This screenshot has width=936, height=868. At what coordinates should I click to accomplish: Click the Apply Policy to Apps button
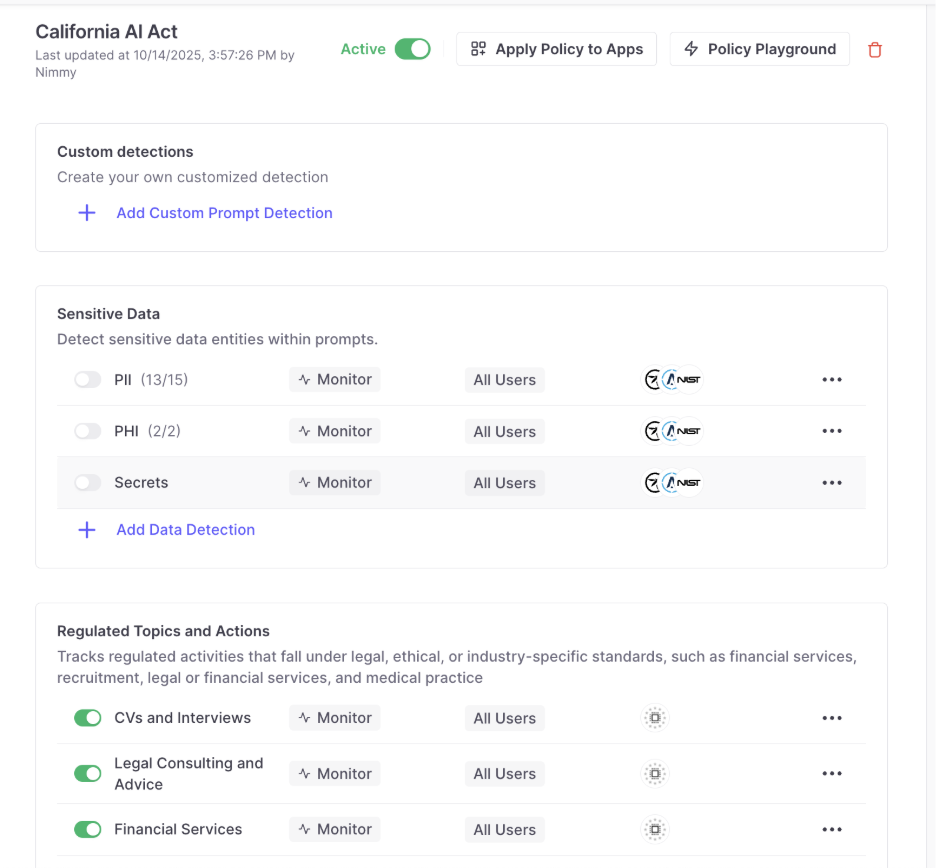pyautogui.click(x=556, y=49)
